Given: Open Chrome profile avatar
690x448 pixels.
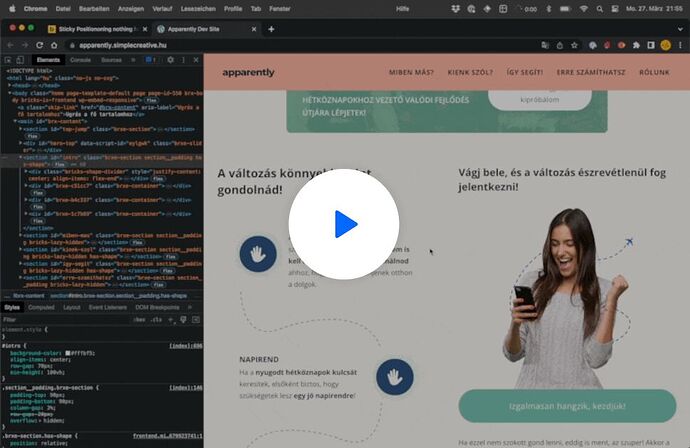Looking at the screenshot, I should [666, 45].
